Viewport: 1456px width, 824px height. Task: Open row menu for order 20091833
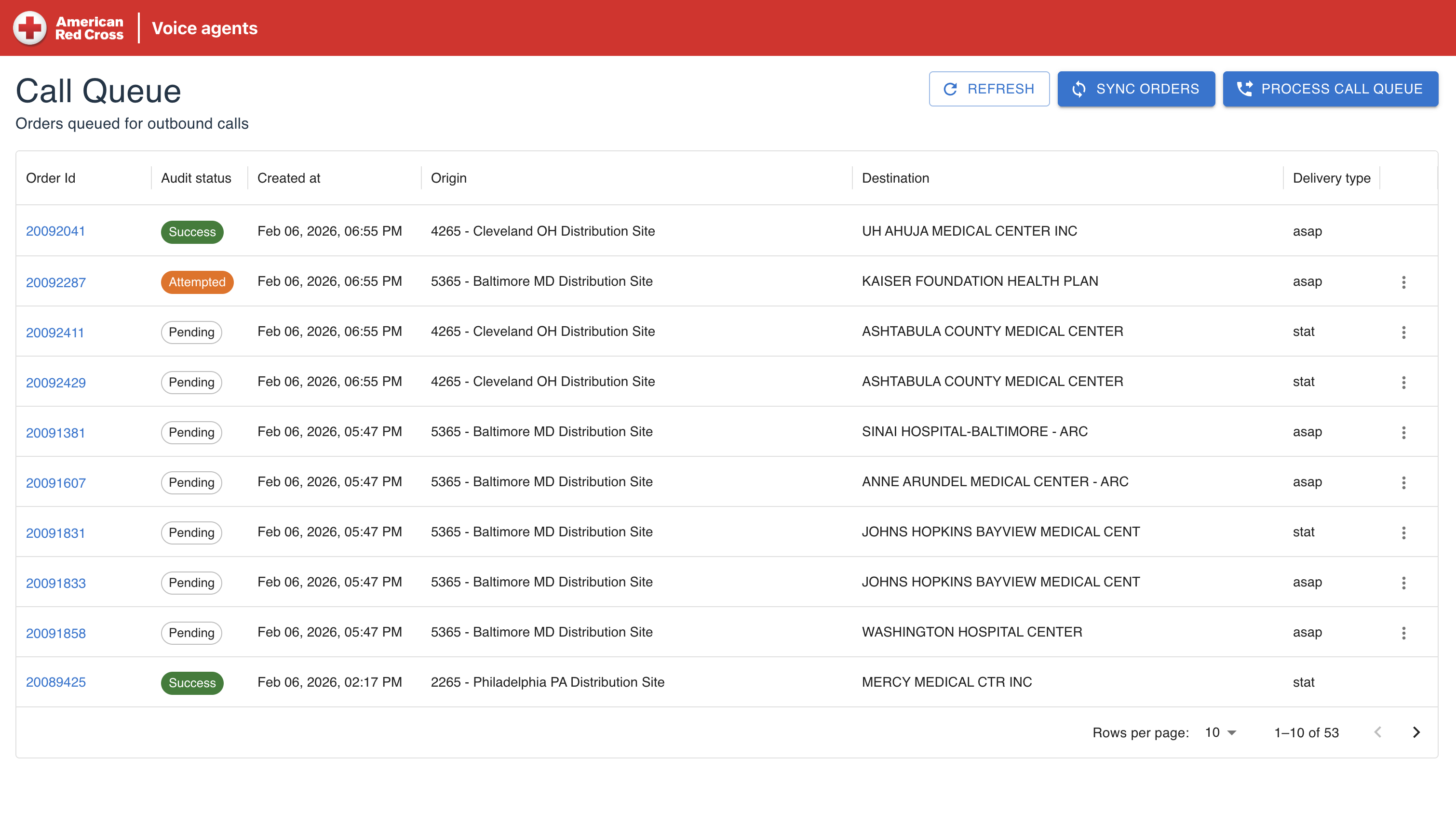tap(1403, 583)
